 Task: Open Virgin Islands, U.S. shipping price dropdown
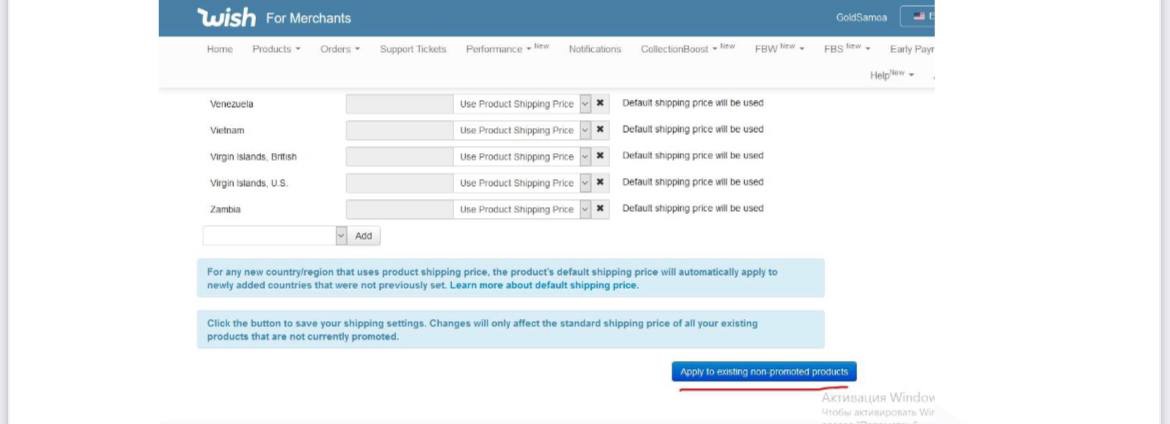[522, 183]
